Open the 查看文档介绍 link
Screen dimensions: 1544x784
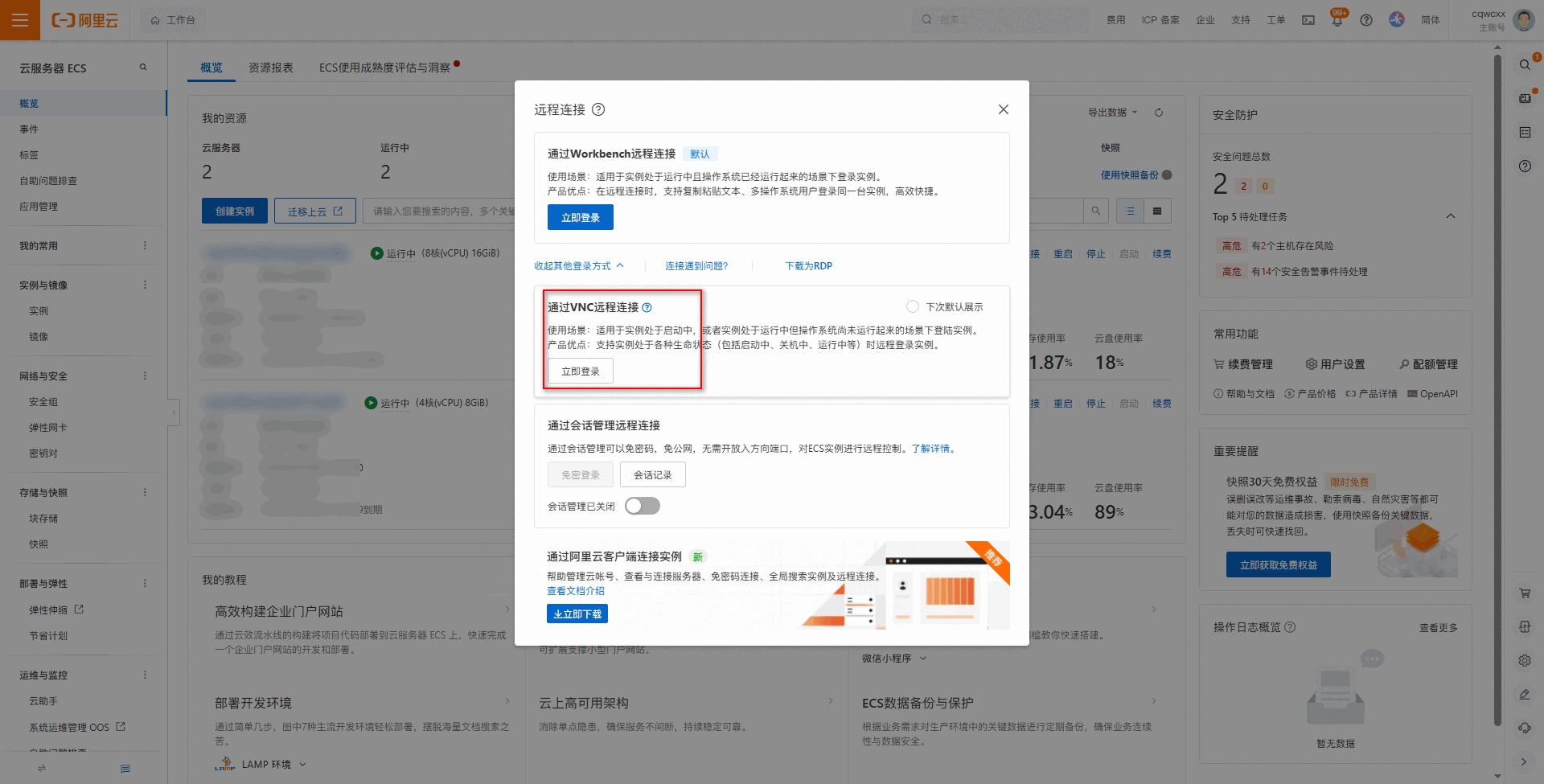(x=576, y=591)
